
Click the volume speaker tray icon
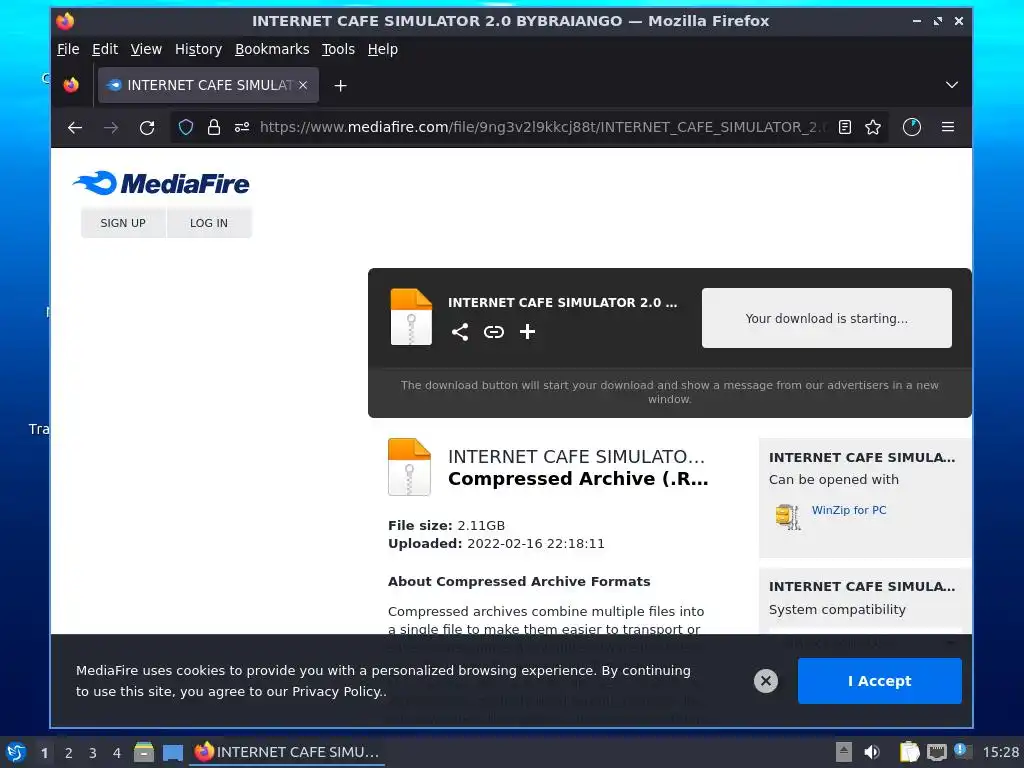(x=872, y=752)
